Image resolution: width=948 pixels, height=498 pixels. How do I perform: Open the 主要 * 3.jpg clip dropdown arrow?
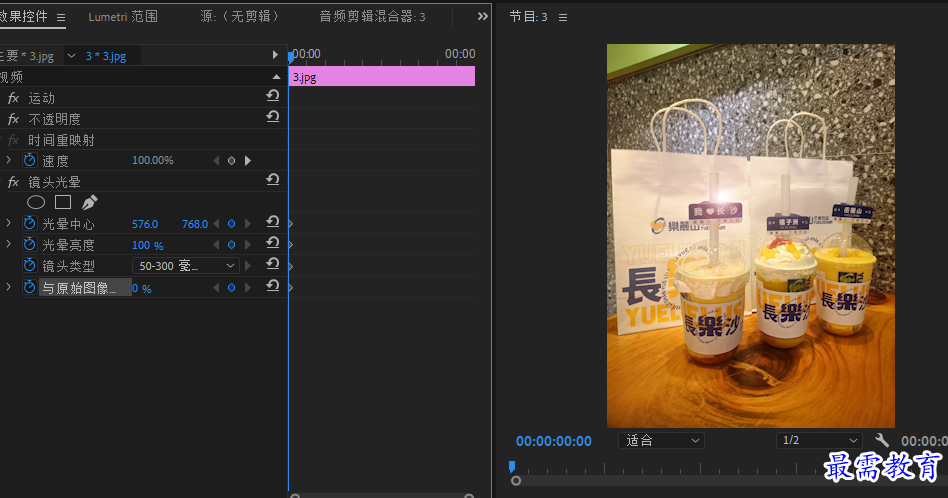pos(71,56)
